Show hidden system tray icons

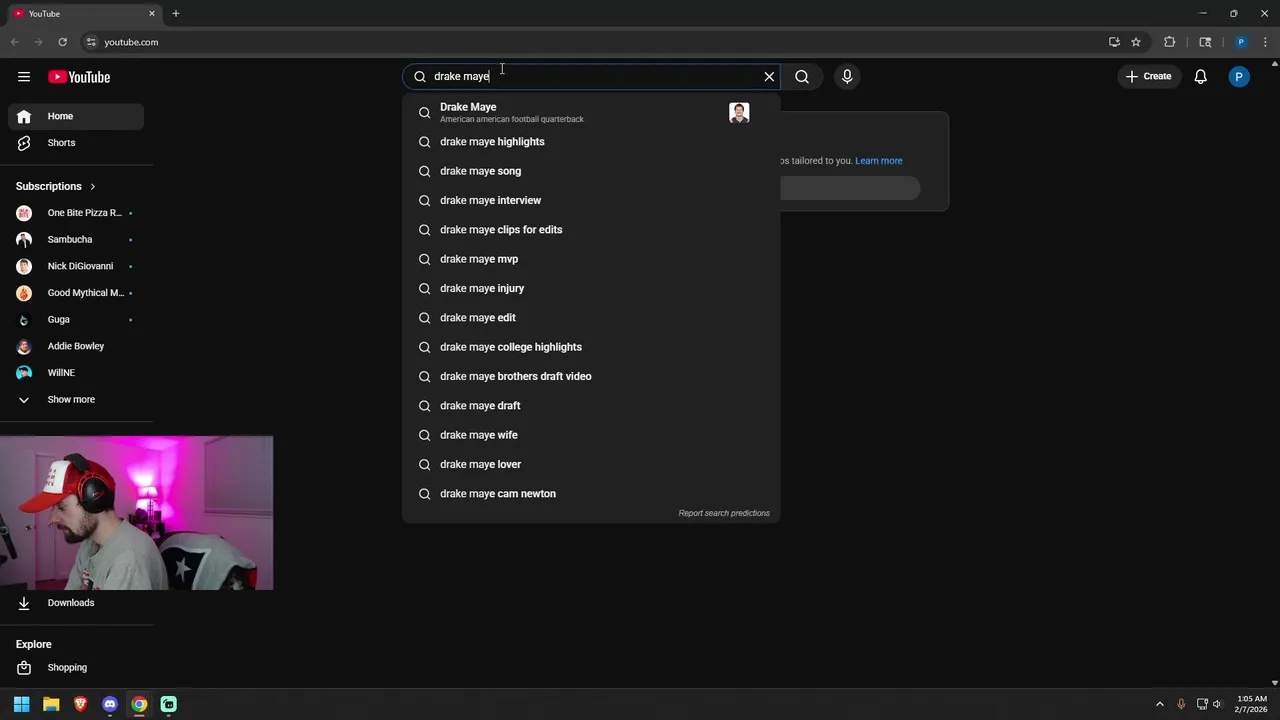[1160, 704]
